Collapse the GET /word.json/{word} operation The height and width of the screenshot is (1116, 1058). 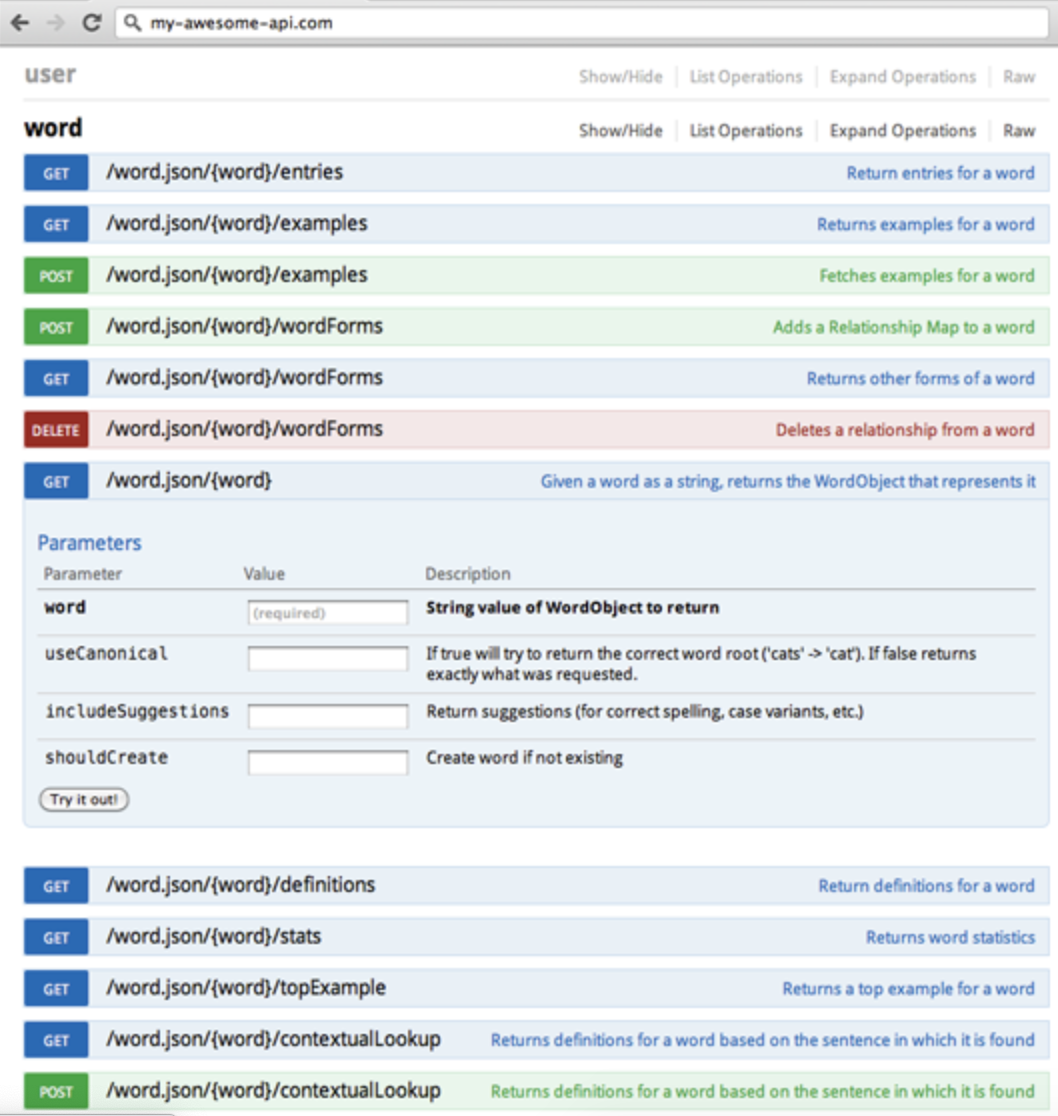click(189, 481)
